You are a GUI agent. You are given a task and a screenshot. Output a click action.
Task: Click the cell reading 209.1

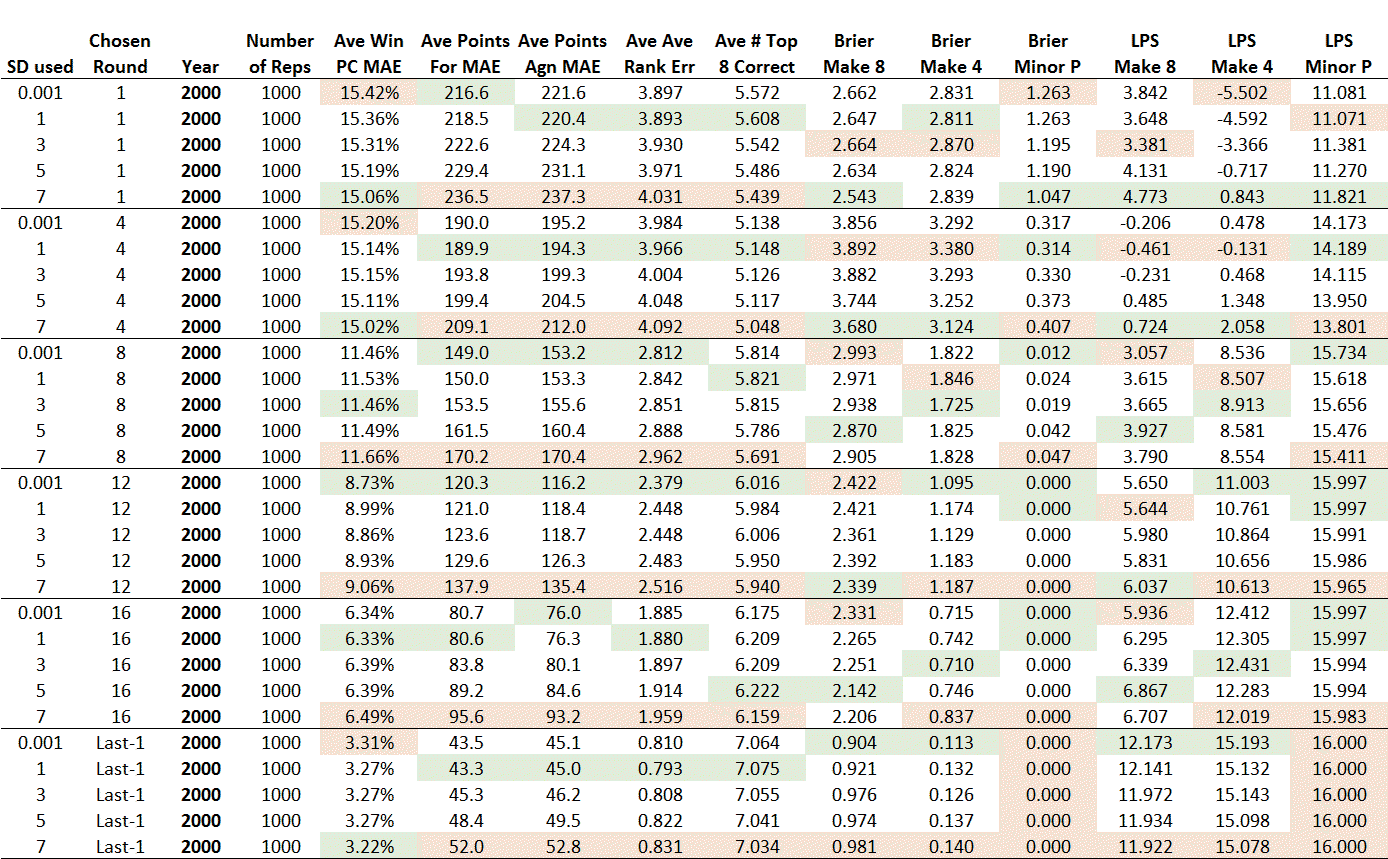pos(466,327)
